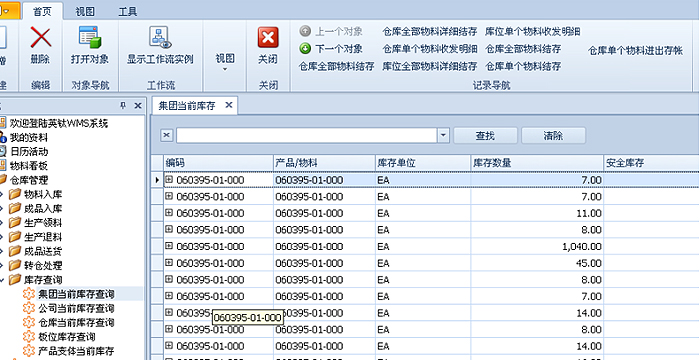Screen dimensions: 700x360
Task: Expand the row with quantity 45.00
Action: 169,263
